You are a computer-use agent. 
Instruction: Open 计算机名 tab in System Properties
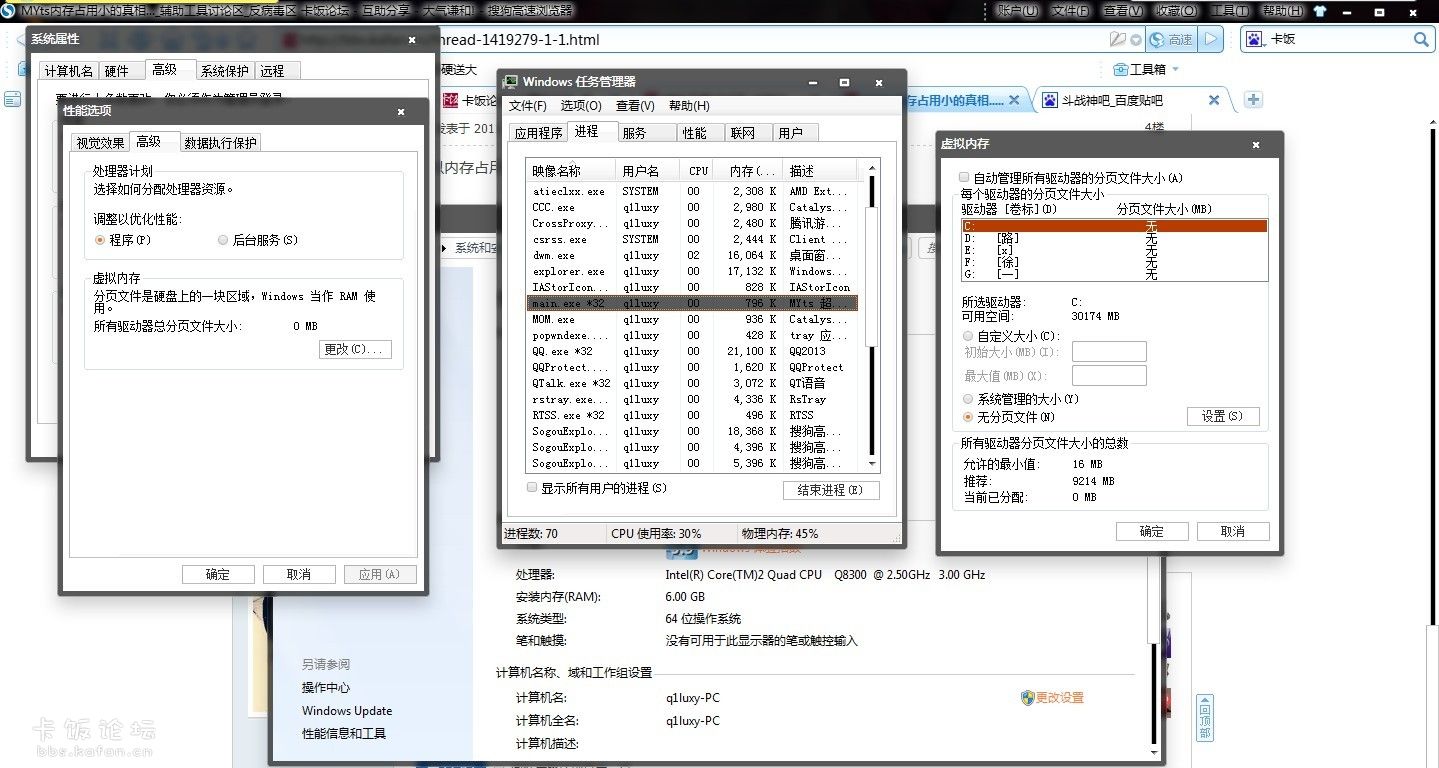coord(69,71)
